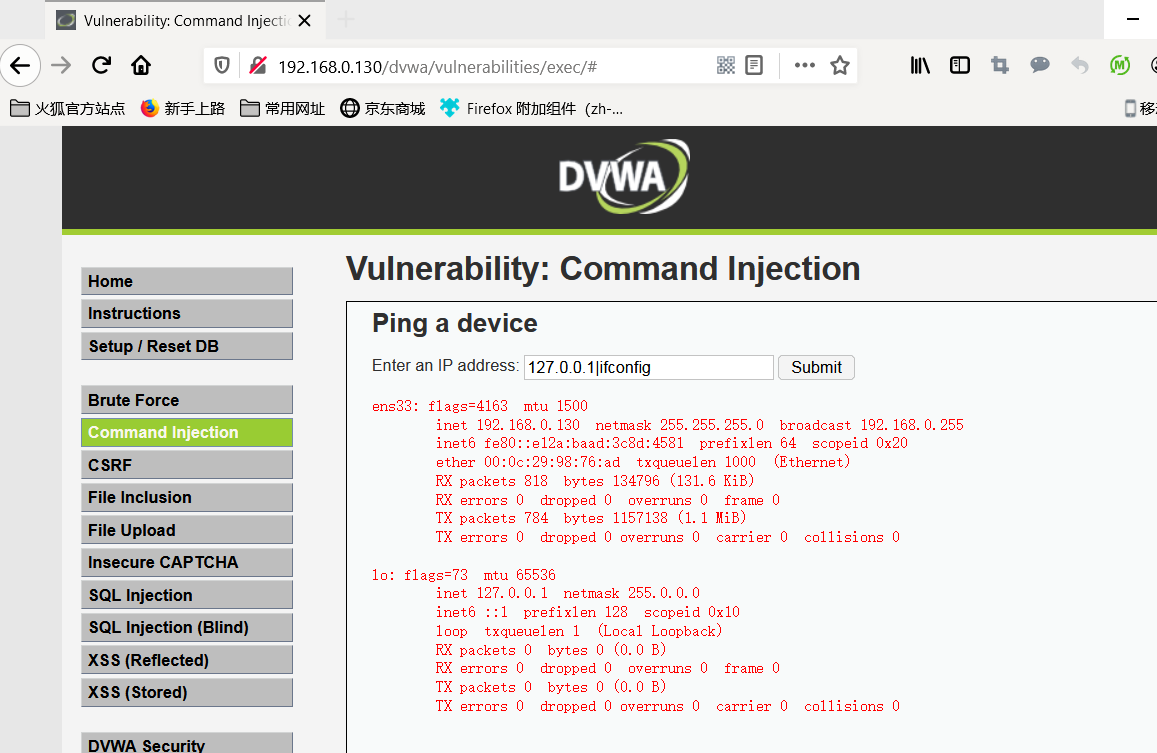Screen dimensions: 1157x753
Task: Open the 新手上路 bookmark
Action: click(x=182, y=109)
